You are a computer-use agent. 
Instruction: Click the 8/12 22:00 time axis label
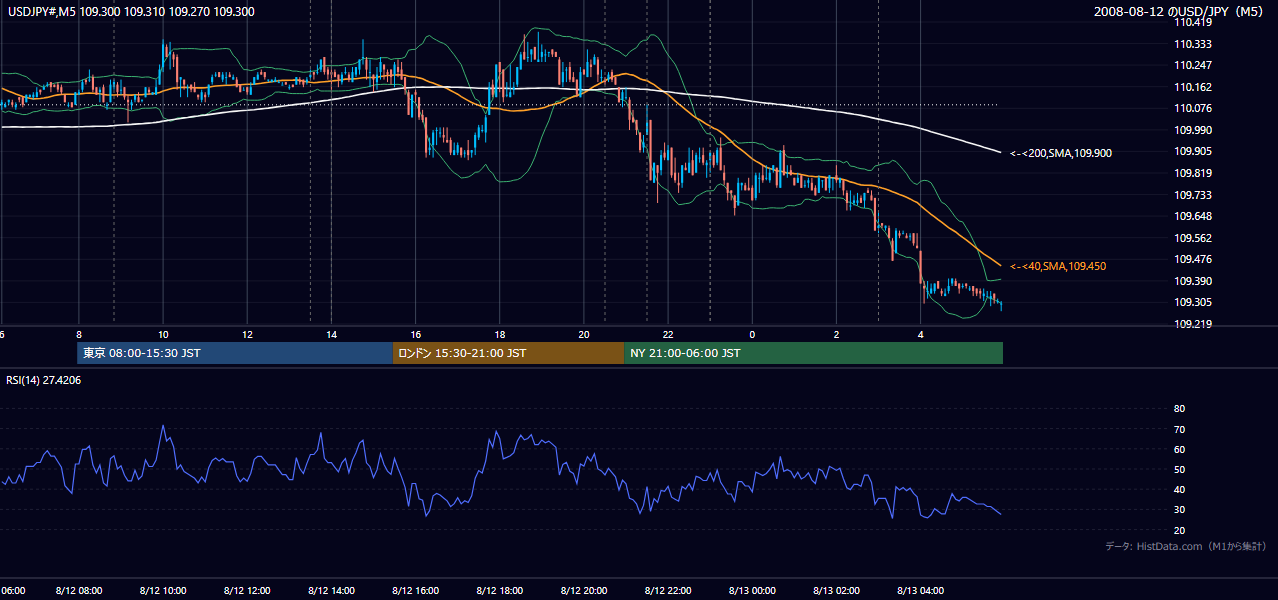(x=668, y=591)
